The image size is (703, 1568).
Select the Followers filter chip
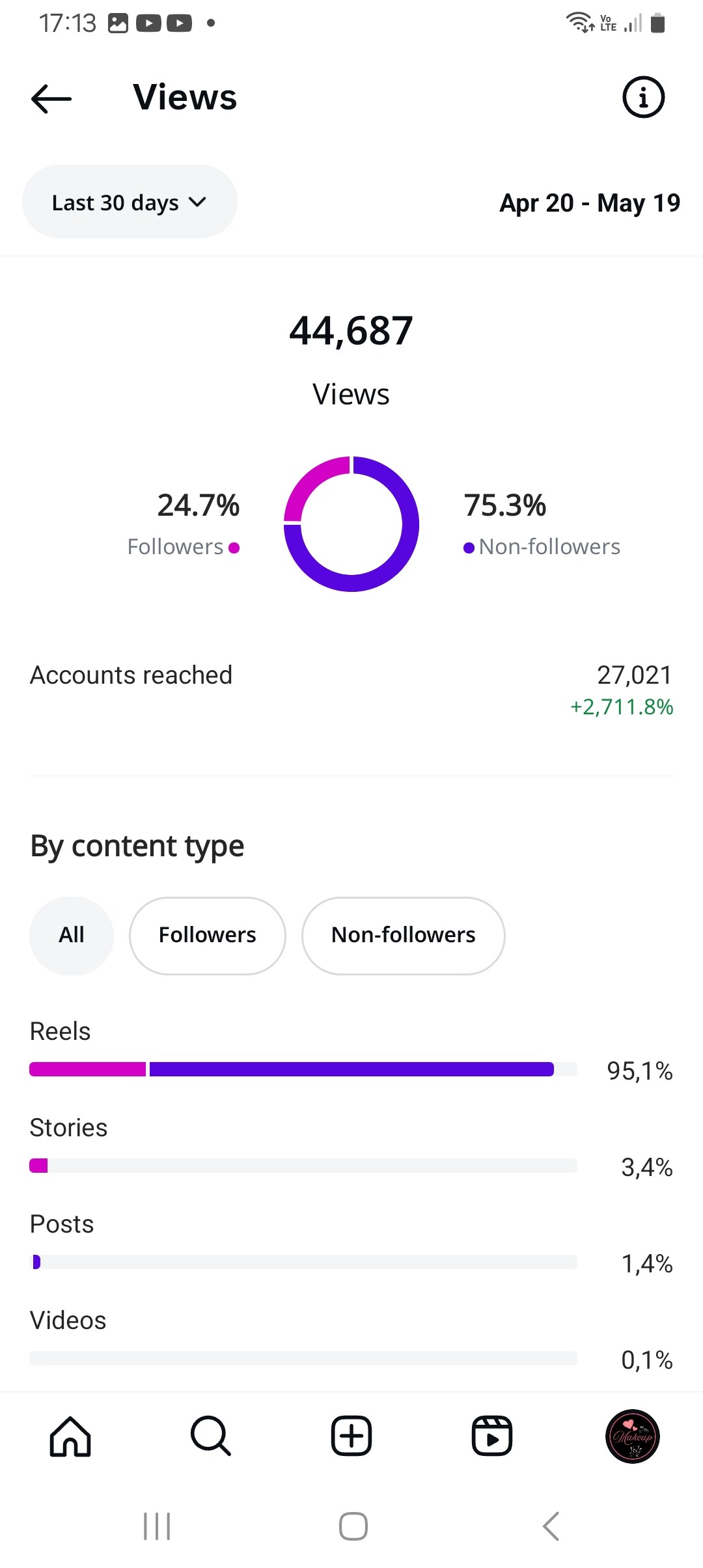click(x=208, y=936)
